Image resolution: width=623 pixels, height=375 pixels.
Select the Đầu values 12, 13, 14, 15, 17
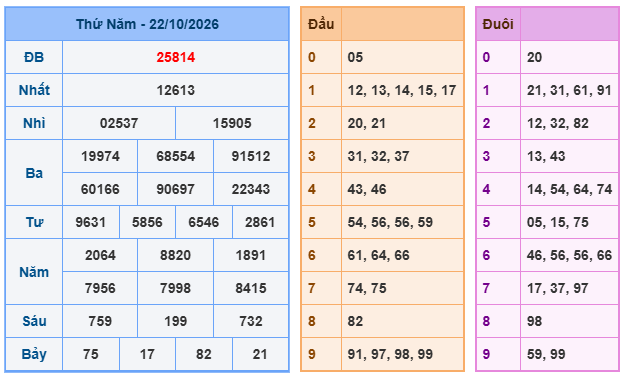pyautogui.click(x=402, y=90)
